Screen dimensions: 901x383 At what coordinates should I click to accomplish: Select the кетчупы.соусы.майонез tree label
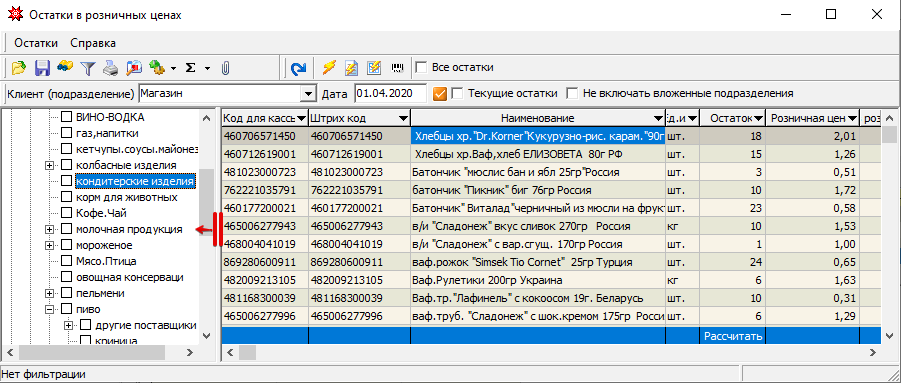click(137, 149)
